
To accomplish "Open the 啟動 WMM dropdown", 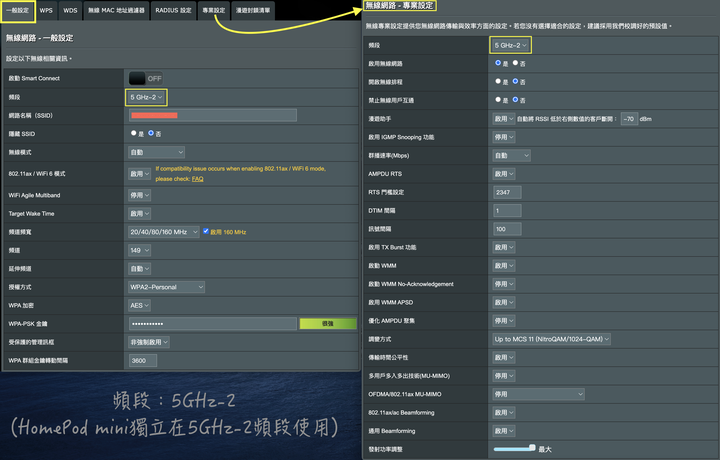I will pyautogui.click(x=504, y=266).
